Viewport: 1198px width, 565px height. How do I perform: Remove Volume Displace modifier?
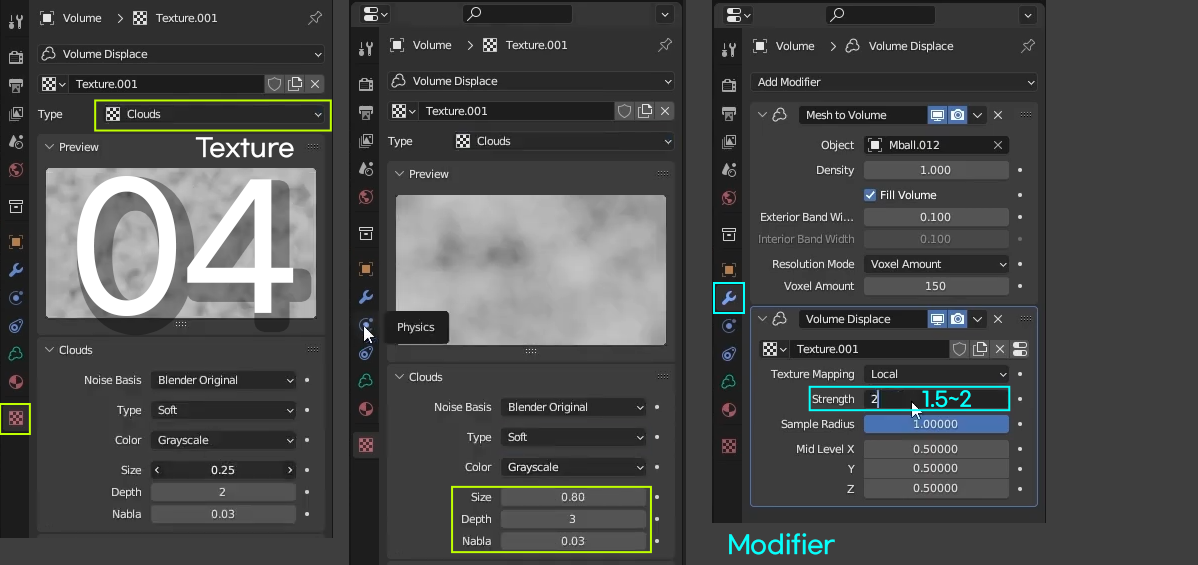point(998,319)
